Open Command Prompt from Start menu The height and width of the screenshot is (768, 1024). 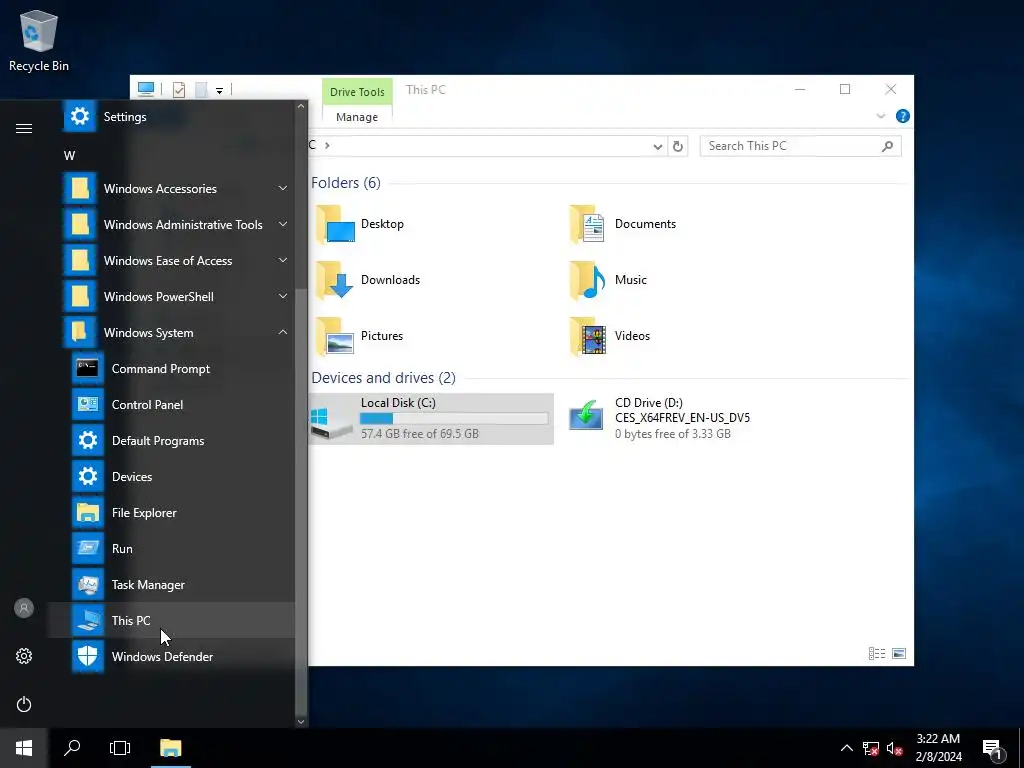pos(171,368)
